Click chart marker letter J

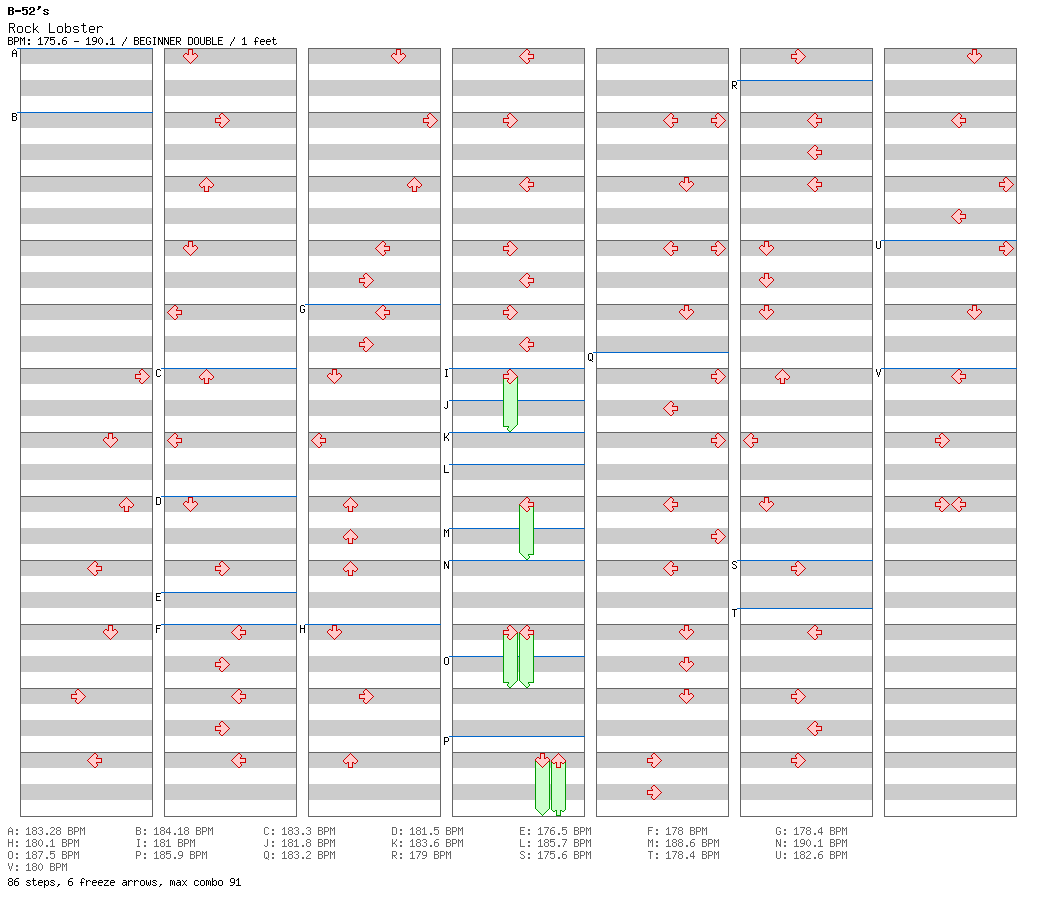446,405
